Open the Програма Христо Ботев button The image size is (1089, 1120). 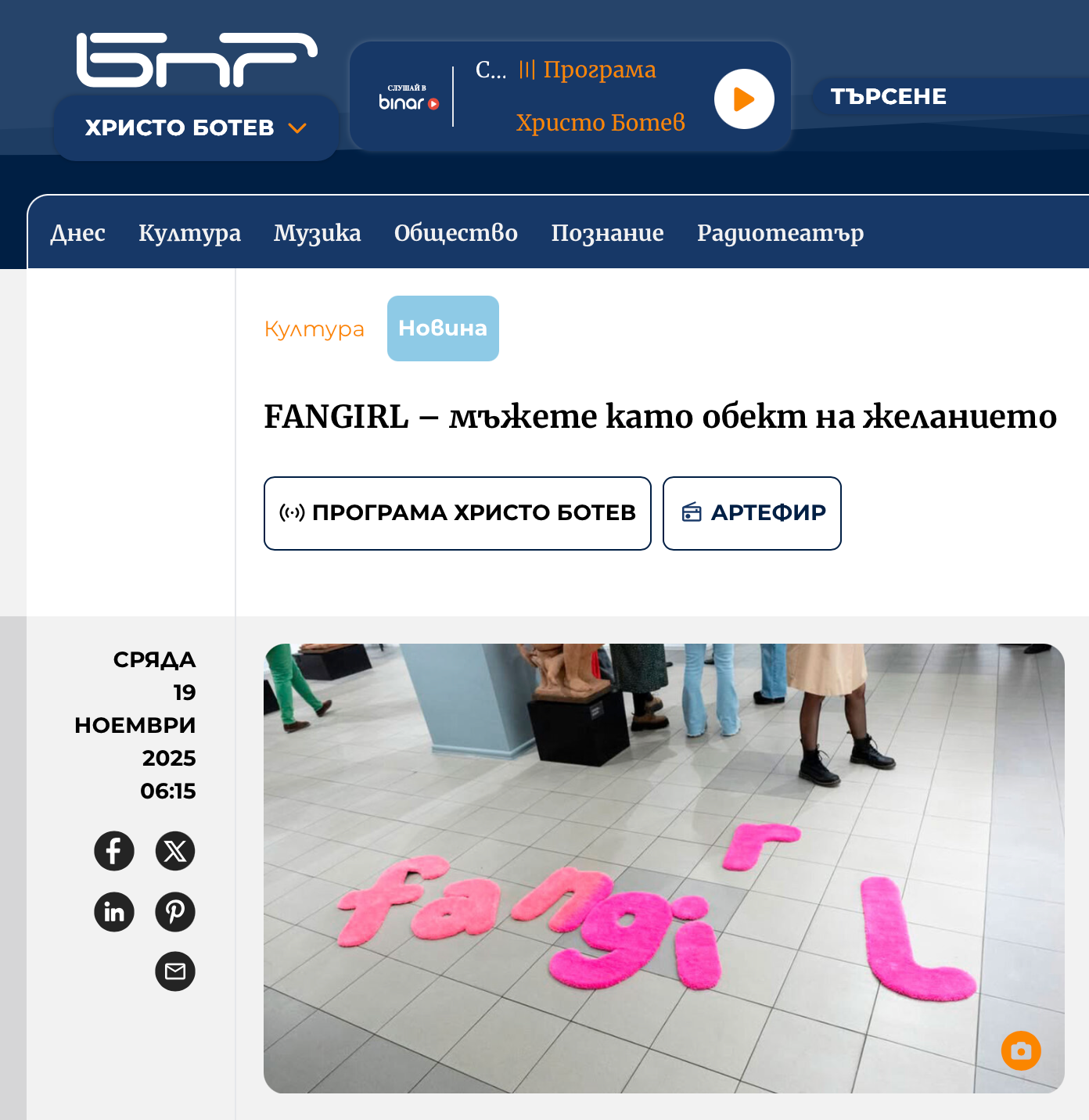(458, 513)
